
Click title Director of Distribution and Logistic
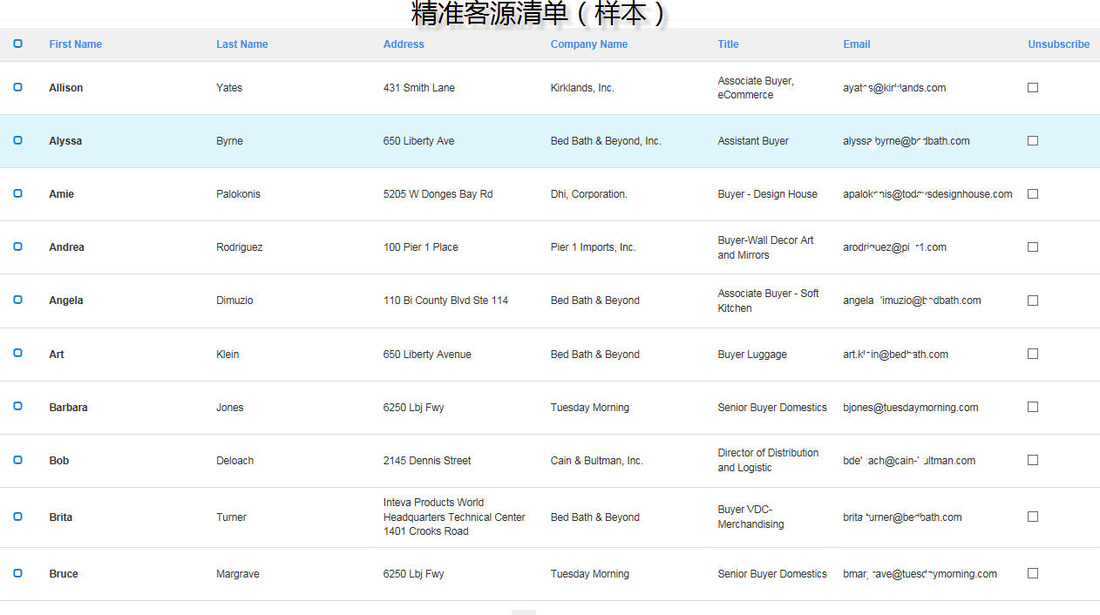[768, 460]
